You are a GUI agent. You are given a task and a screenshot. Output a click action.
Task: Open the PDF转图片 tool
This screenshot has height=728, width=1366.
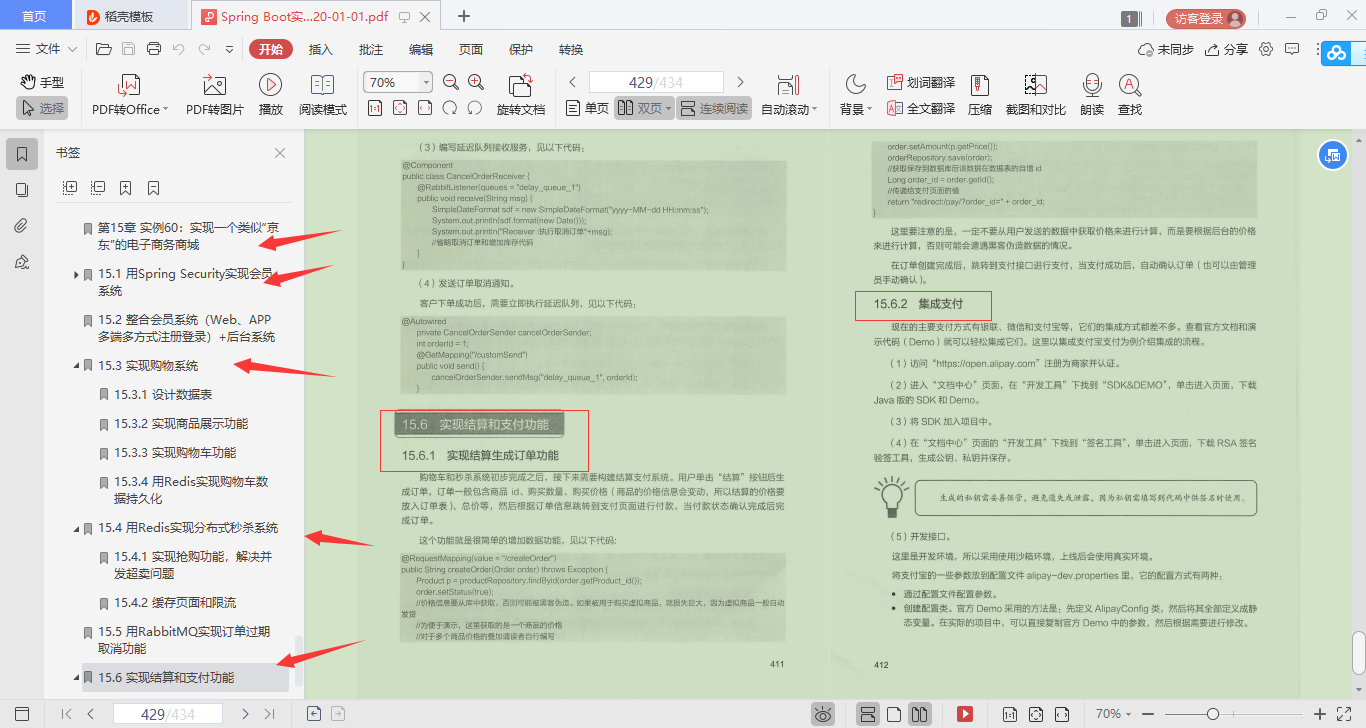214,96
